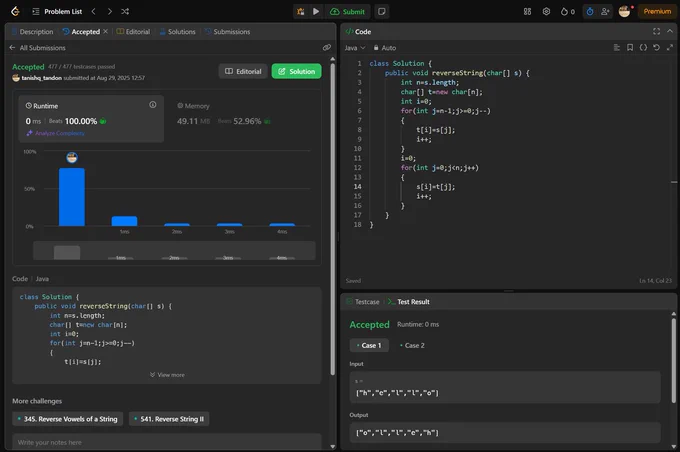The image size is (680, 452).
Task: Click the Ln 14, Col 23 status
Action: (x=655, y=281)
